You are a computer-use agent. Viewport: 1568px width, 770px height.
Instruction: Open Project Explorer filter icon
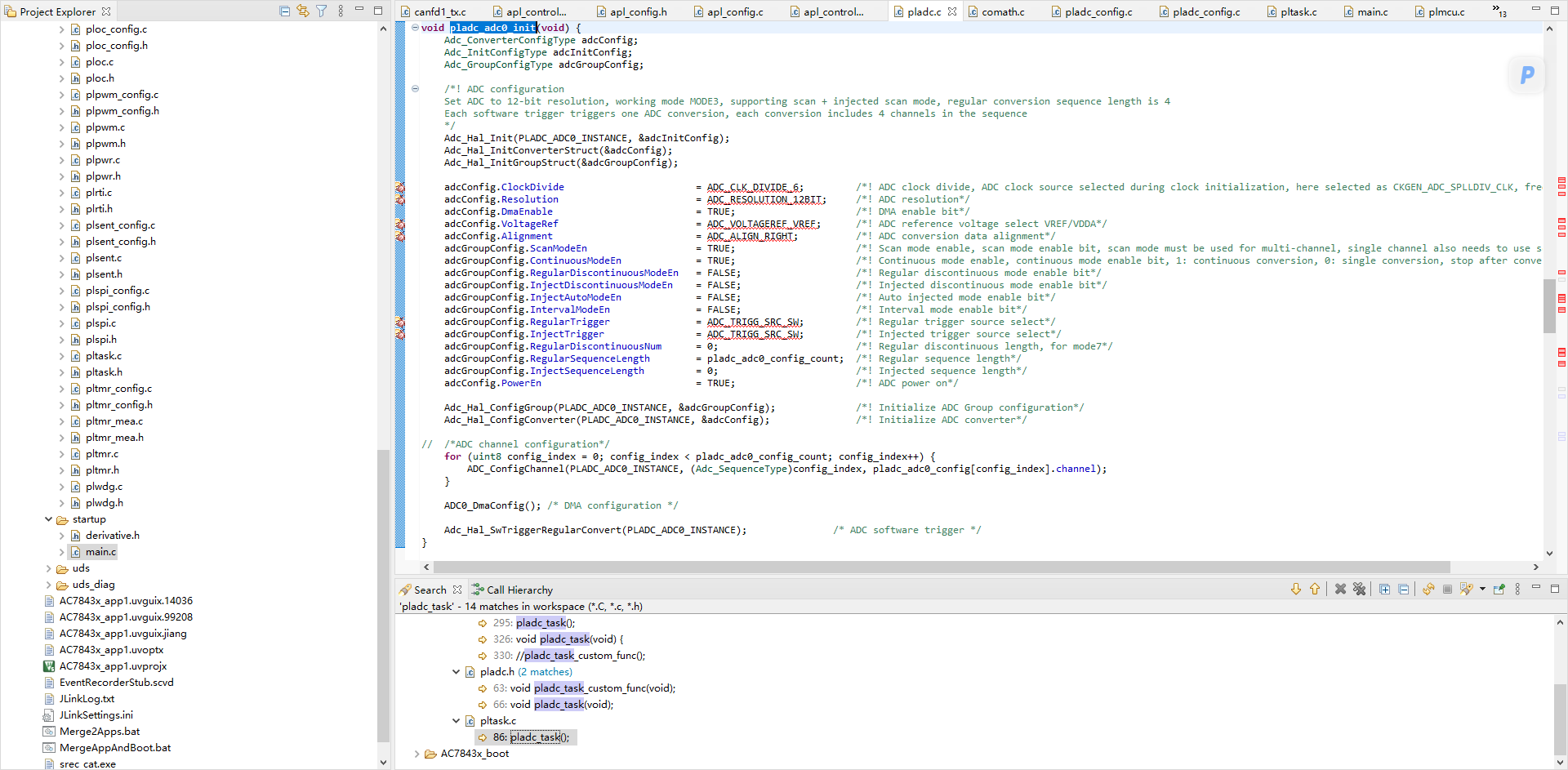(x=322, y=11)
